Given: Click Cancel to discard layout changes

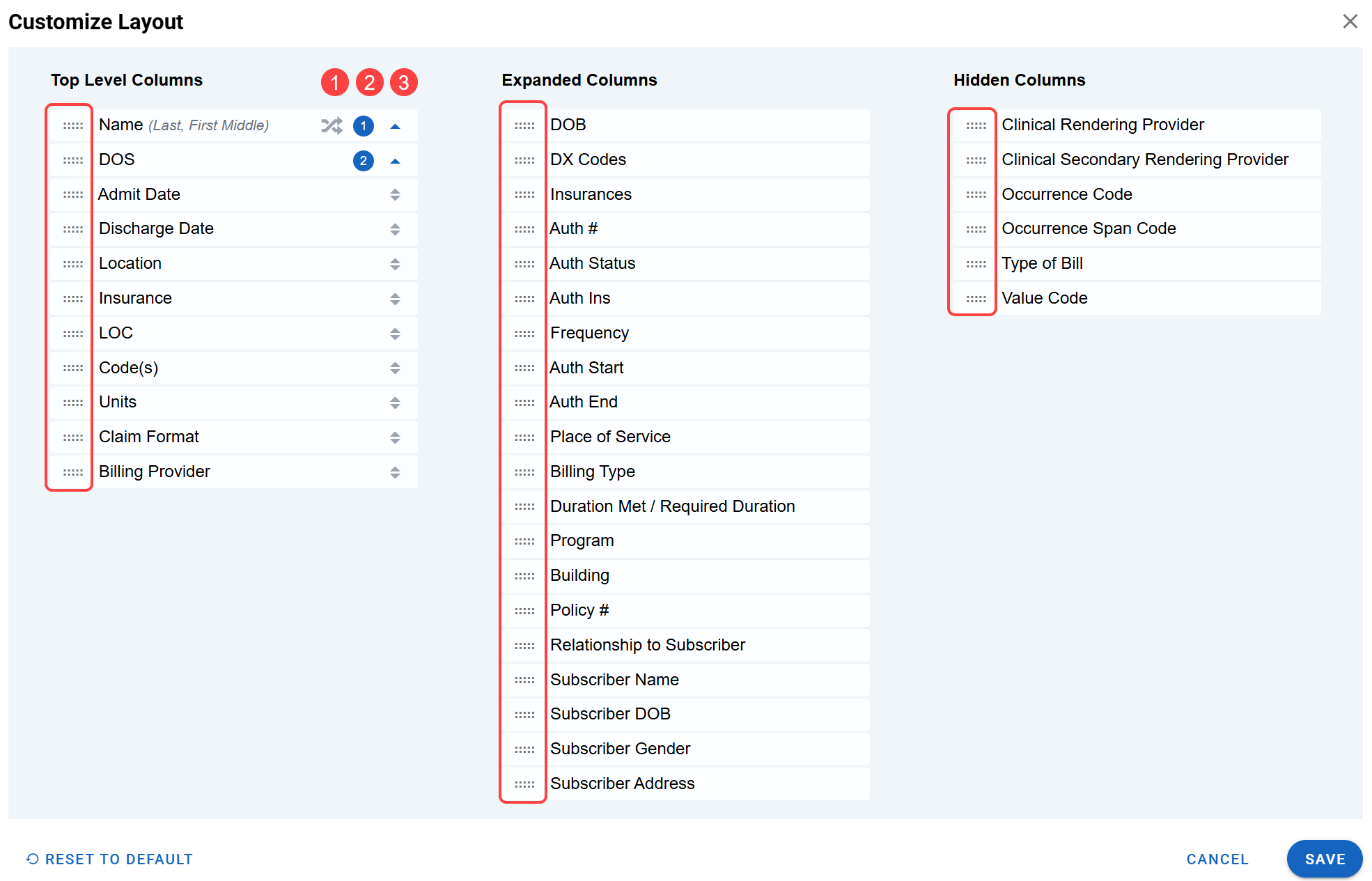Looking at the screenshot, I should click(x=1217, y=859).
